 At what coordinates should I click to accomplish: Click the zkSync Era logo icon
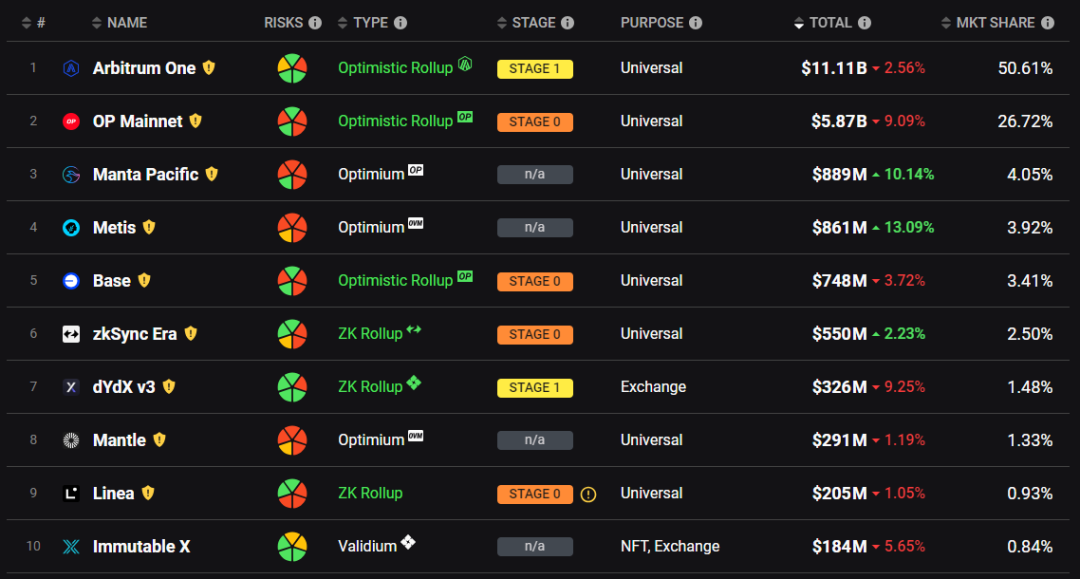click(71, 335)
